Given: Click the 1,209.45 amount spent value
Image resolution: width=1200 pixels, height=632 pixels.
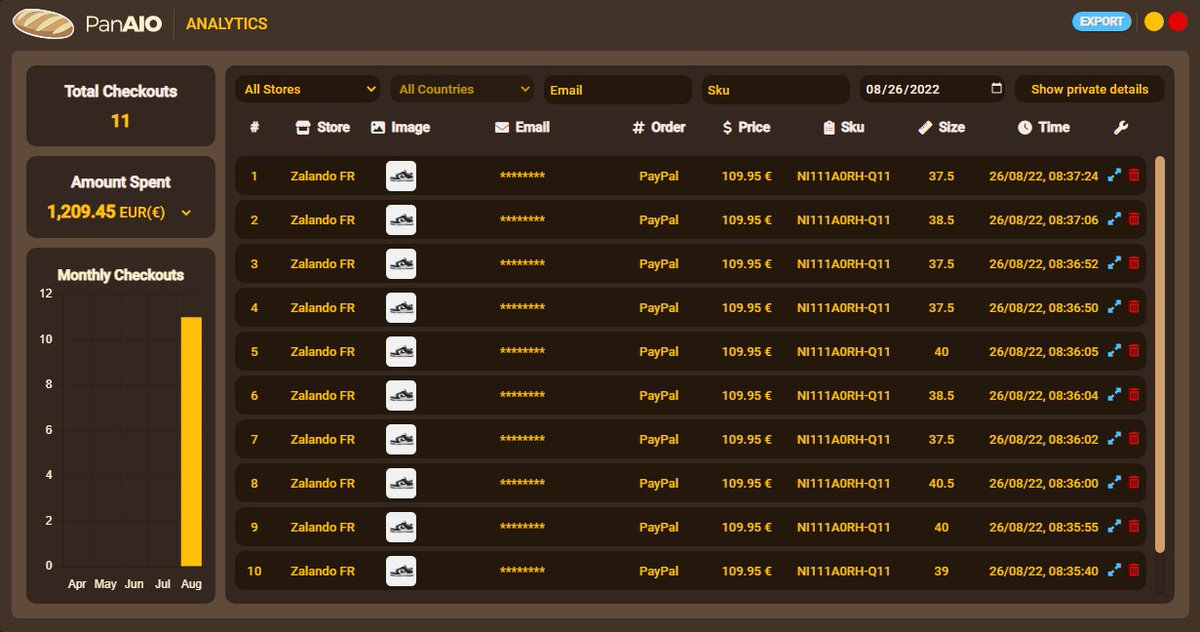Looking at the screenshot, I should pyautogui.click(x=81, y=212).
